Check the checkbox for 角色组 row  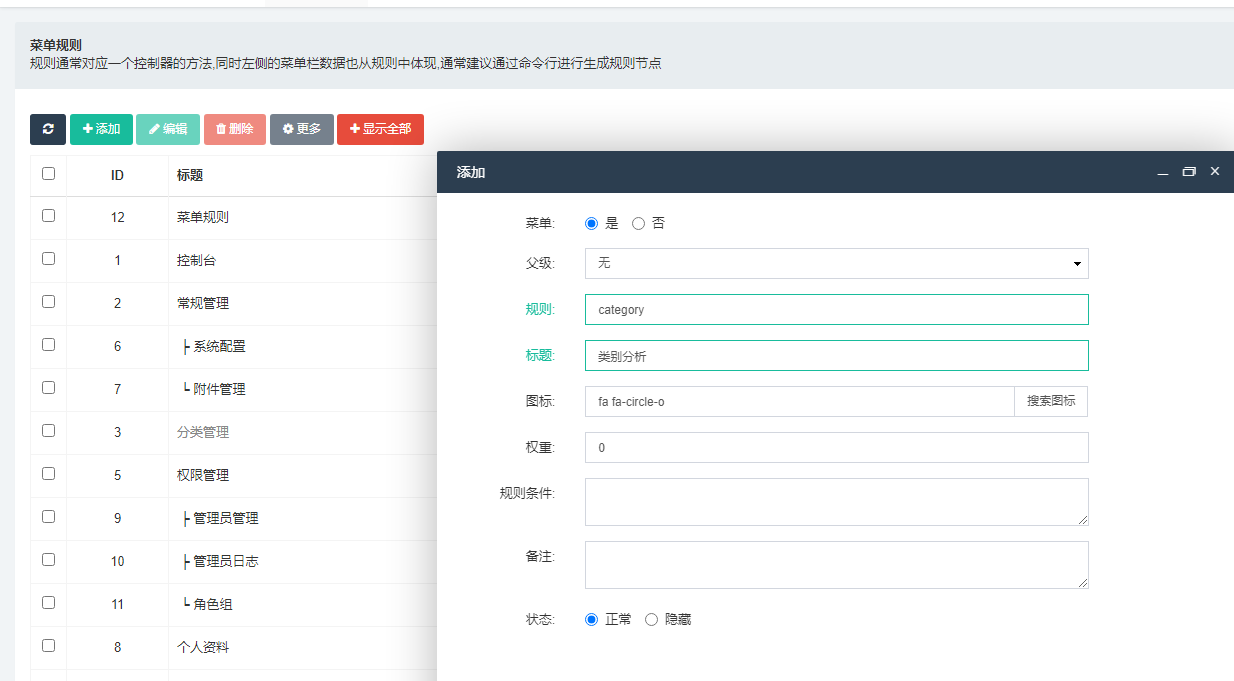tap(47, 604)
